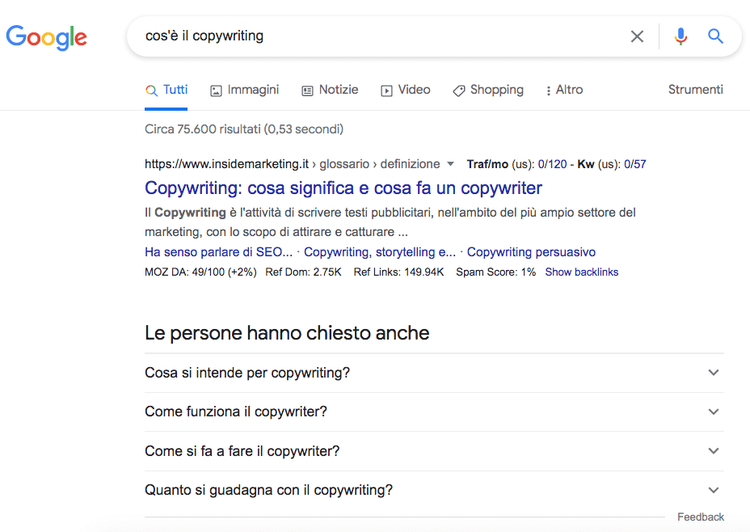Click the result URL https://www.insidemarketing.it
Image resolution: width=750 pixels, height=532 pixels.
pyautogui.click(x=227, y=164)
